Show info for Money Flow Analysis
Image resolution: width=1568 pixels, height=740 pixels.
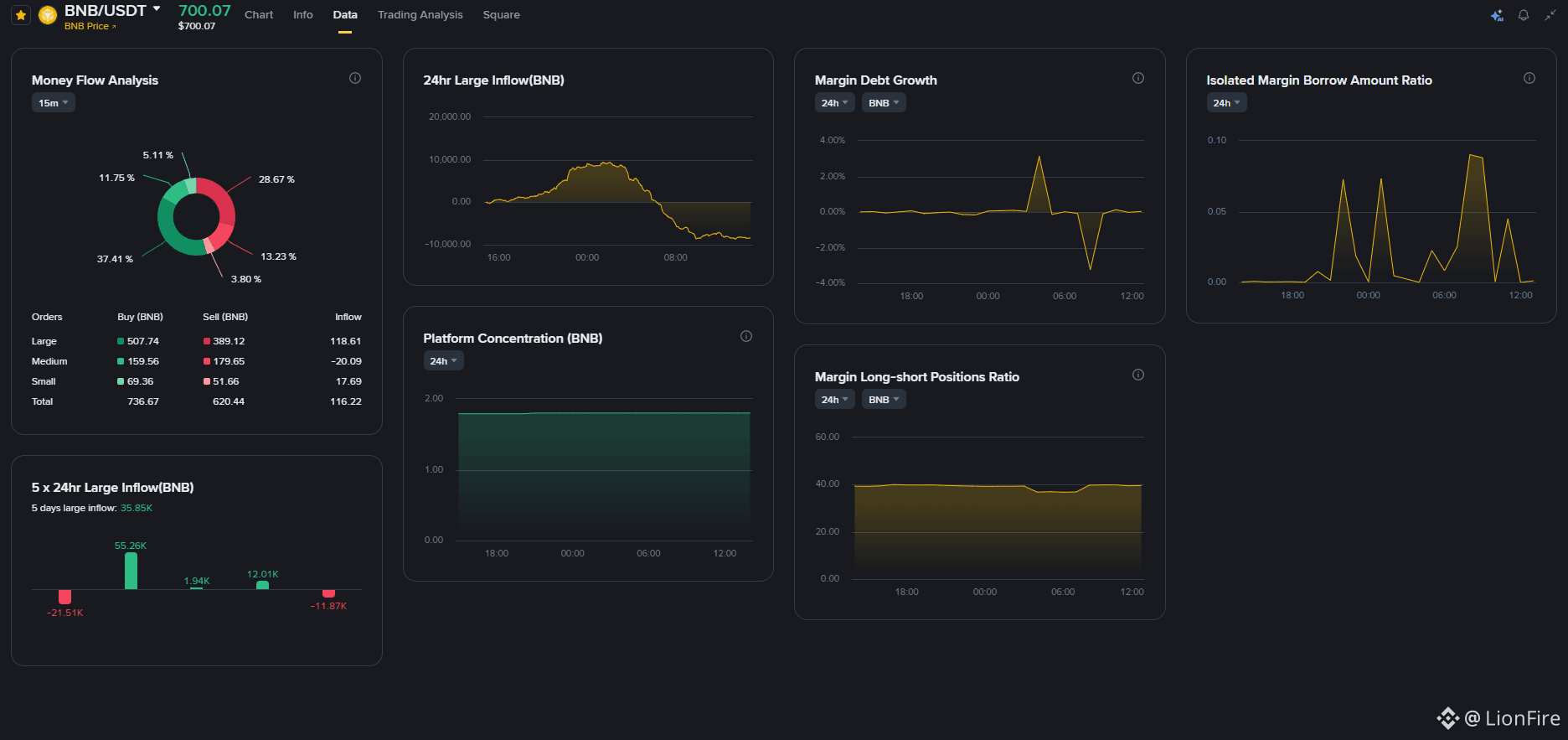tap(355, 78)
